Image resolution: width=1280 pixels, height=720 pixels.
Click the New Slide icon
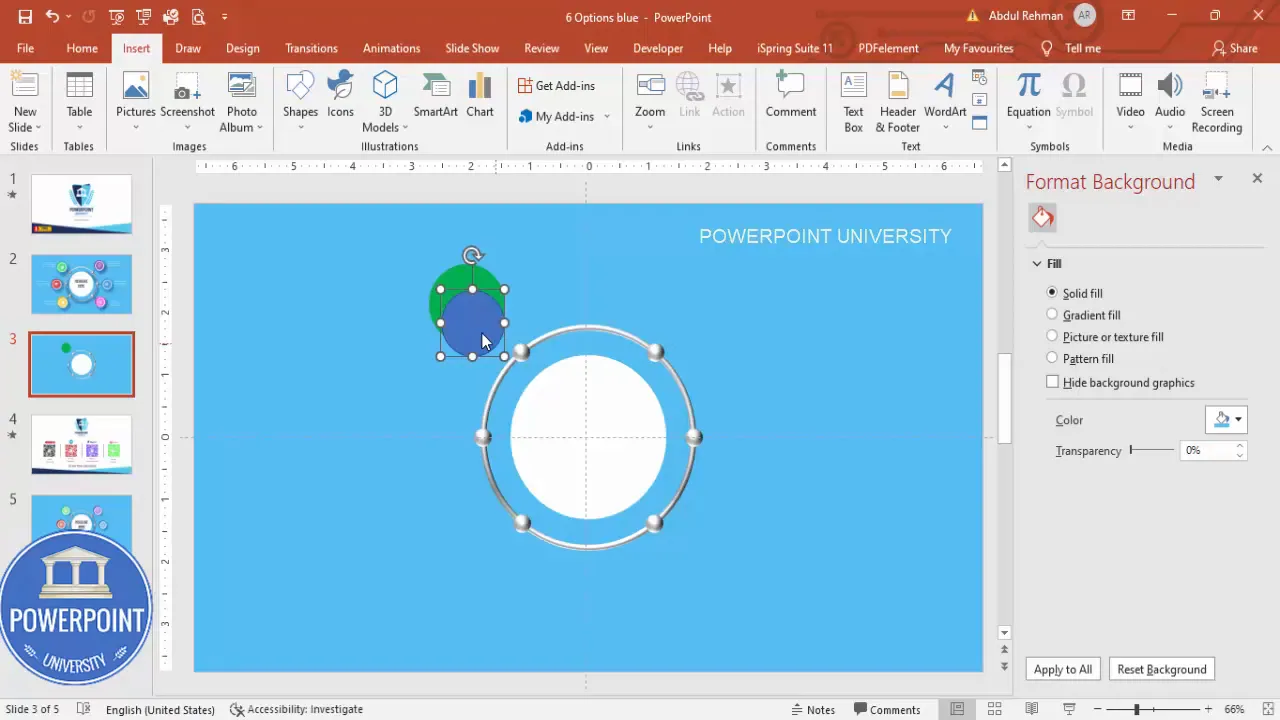(25, 86)
